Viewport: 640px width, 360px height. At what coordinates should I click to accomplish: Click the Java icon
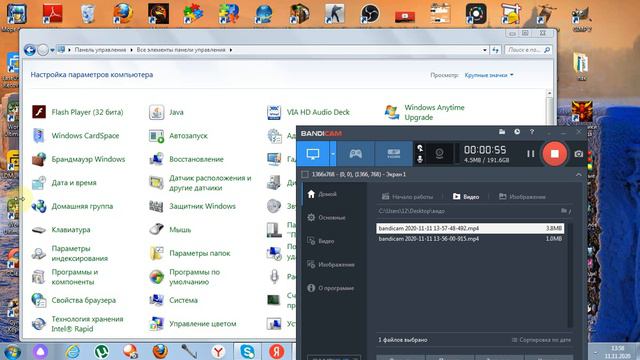coord(156,112)
